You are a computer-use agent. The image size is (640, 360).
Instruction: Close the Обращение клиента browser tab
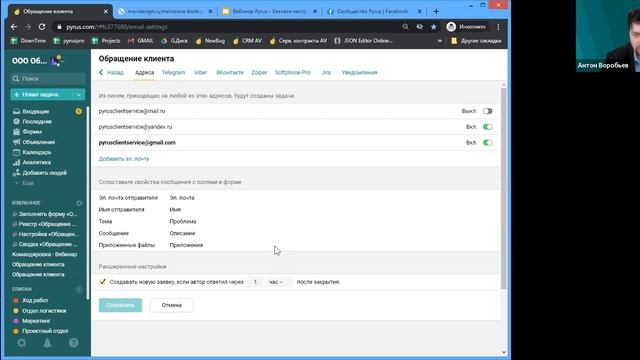click(106, 11)
